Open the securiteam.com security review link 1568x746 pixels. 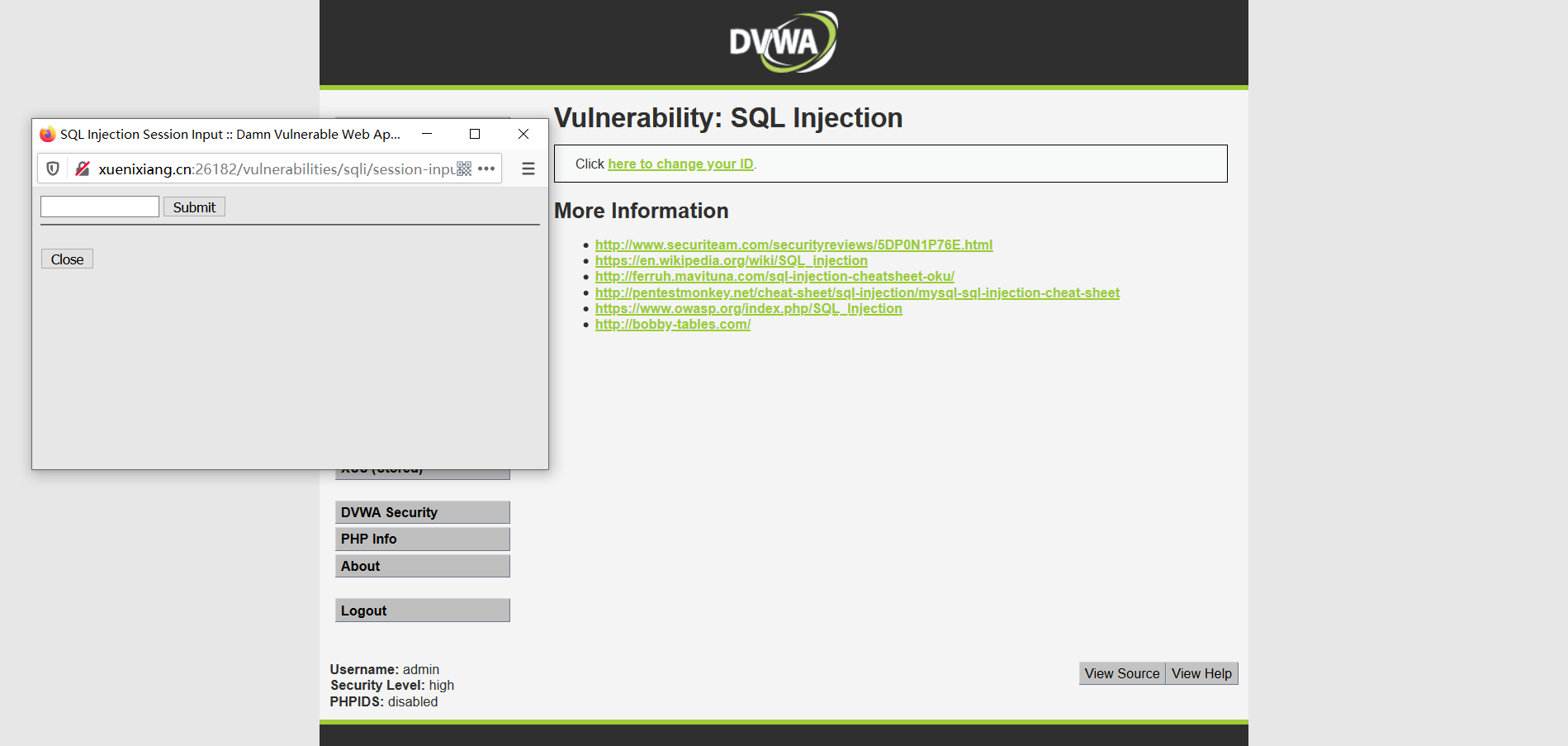pos(793,245)
